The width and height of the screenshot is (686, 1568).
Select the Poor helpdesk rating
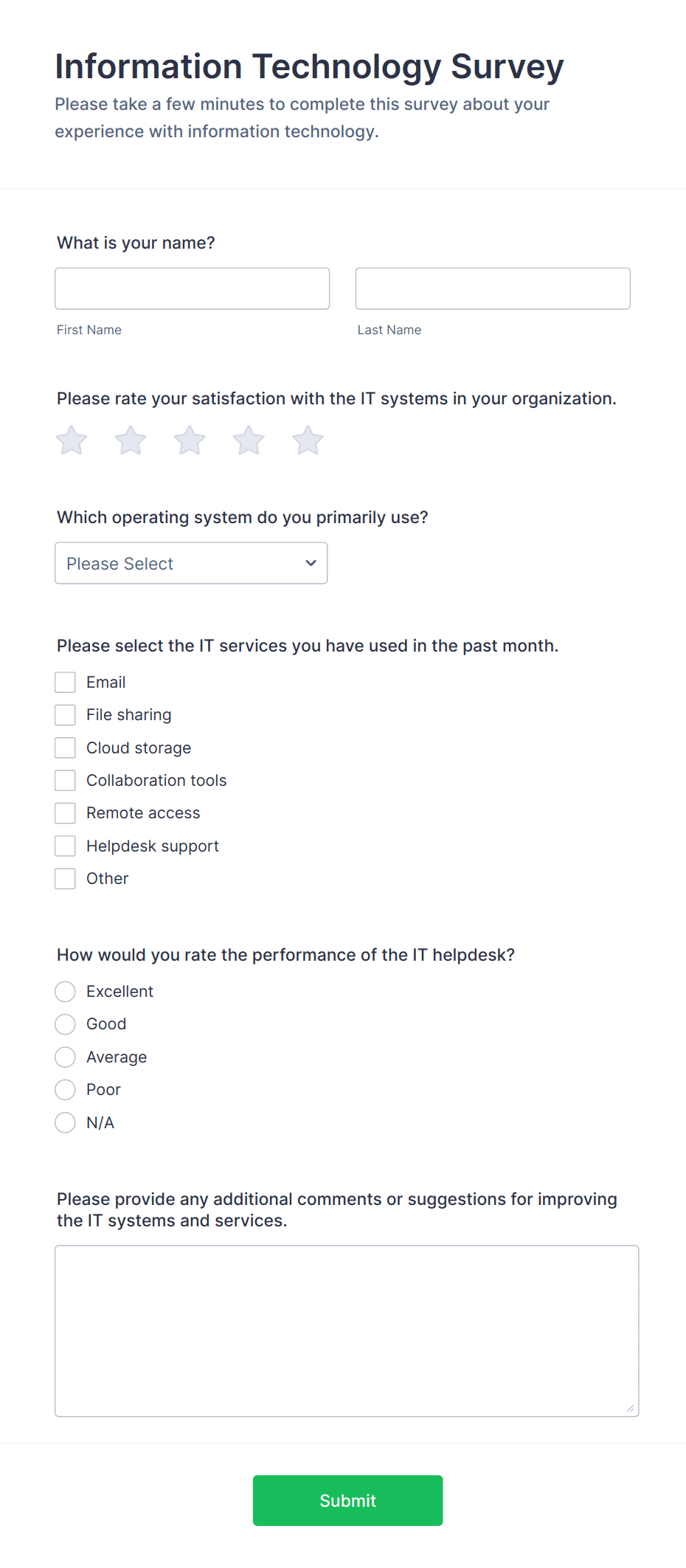tap(65, 1090)
